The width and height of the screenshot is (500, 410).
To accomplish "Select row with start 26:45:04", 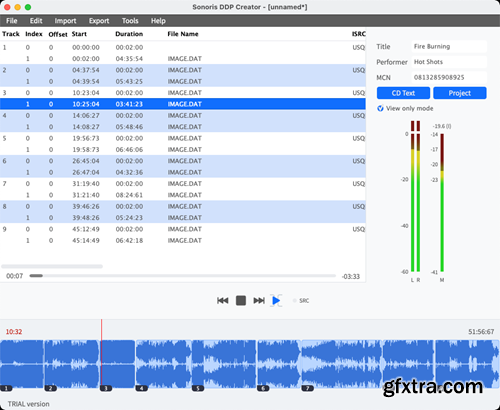I will point(183,161).
